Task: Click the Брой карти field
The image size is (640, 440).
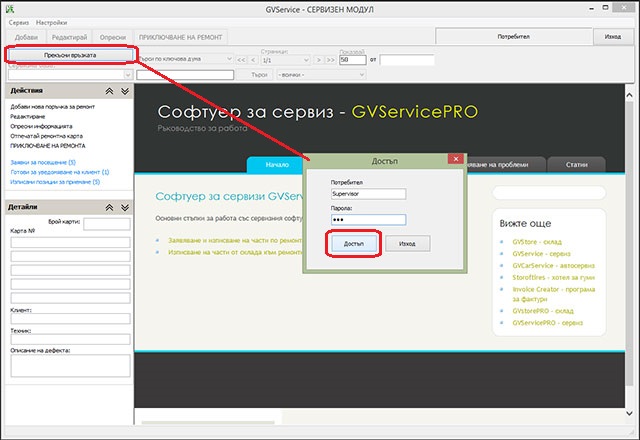Action: coord(107,224)
